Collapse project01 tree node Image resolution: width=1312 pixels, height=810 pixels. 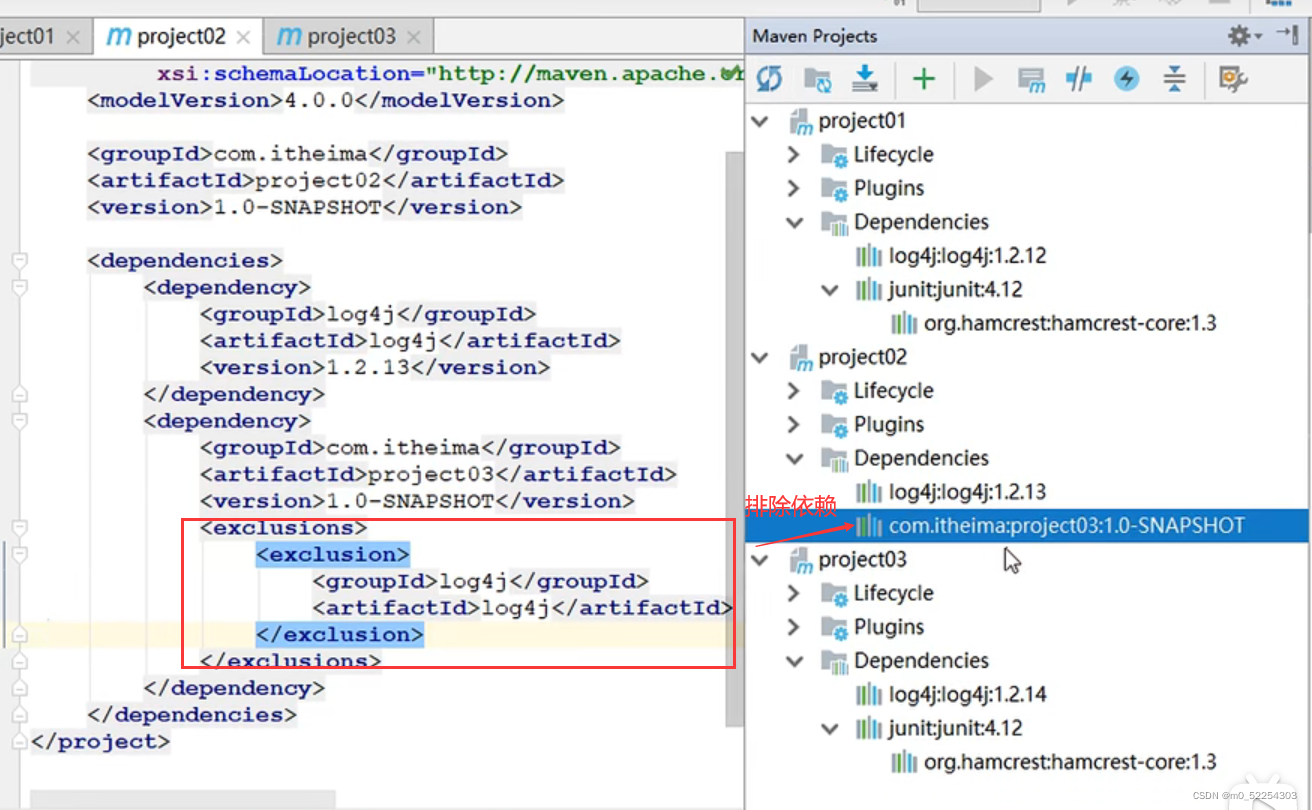pyautogui.click(x=761, y=121)
